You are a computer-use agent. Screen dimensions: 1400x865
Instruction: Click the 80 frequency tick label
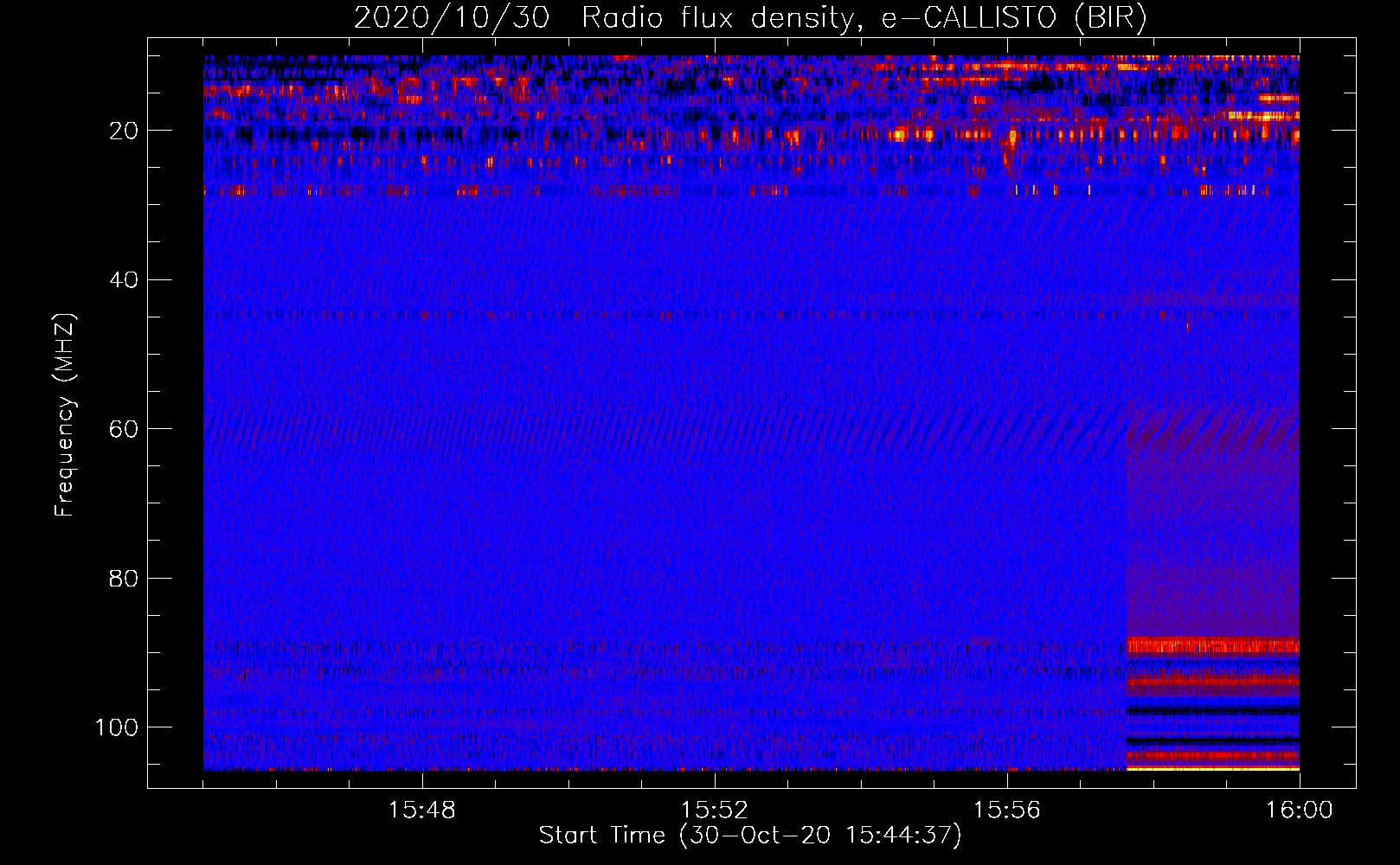pos(125,578)
